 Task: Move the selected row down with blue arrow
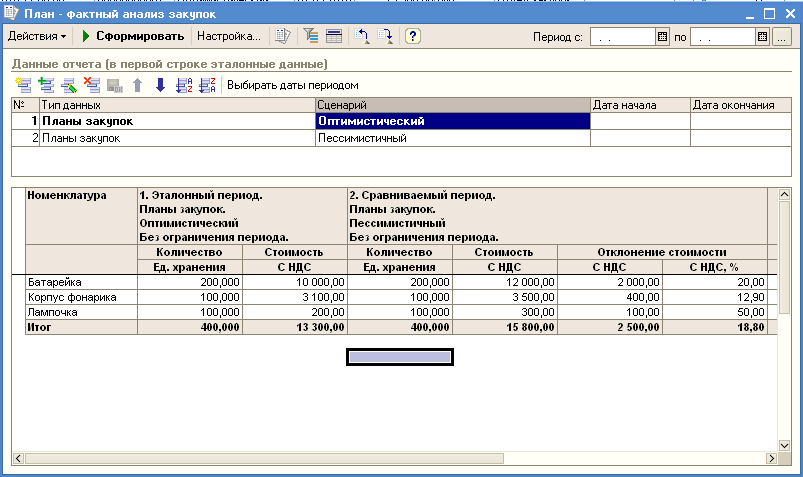point(160,85)
